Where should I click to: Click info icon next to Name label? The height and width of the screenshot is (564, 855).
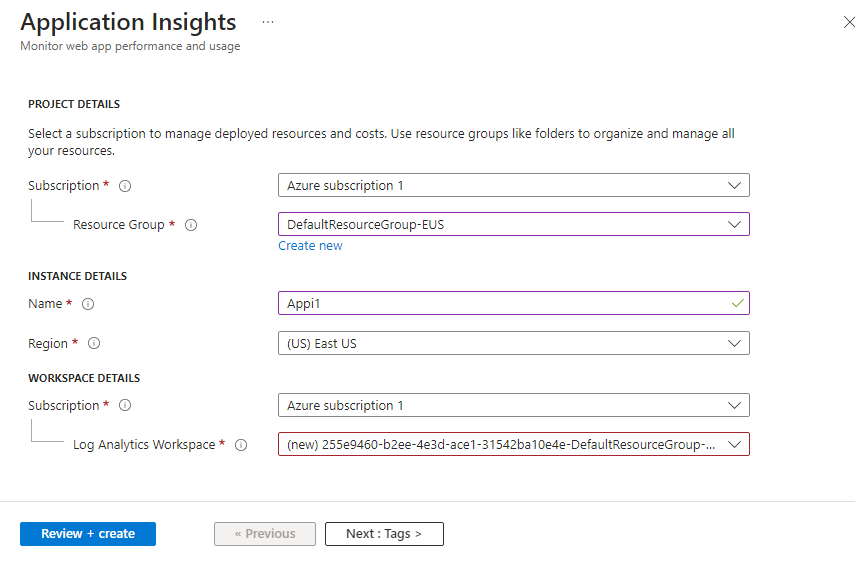click(88, 304)
